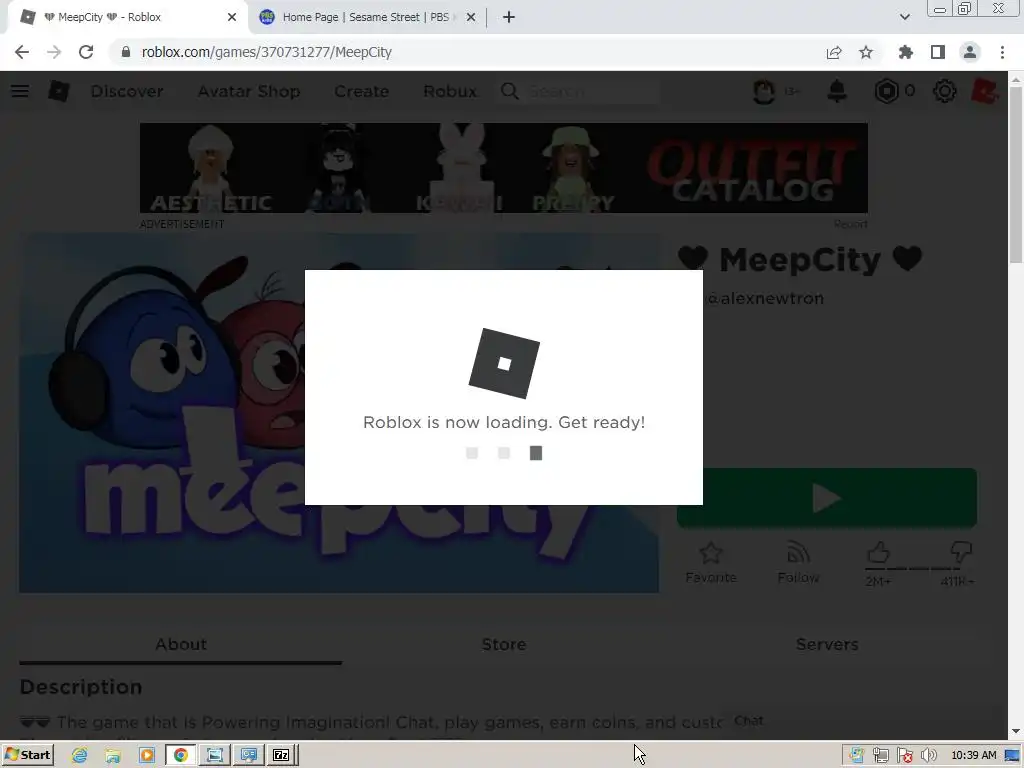Open the Chrome extensions puzzle icon

[x=906, y=52]
